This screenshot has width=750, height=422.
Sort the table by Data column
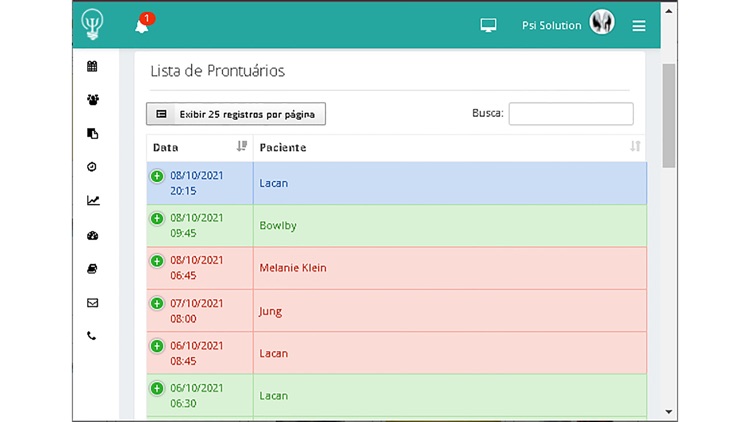[x=199, y=147]
